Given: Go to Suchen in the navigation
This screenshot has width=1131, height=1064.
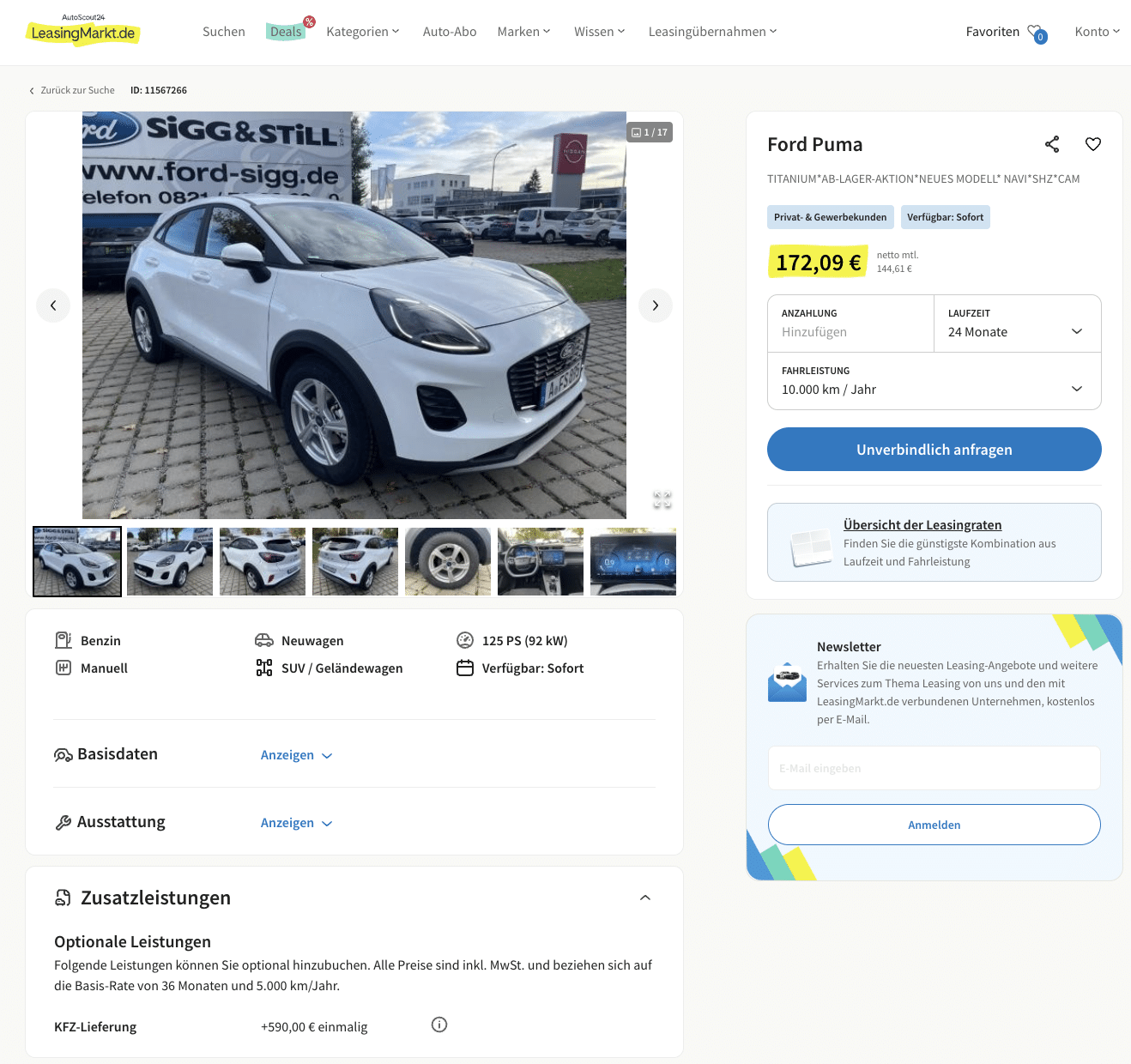Looking at the screenshot, I should click(x=224, y=32).
